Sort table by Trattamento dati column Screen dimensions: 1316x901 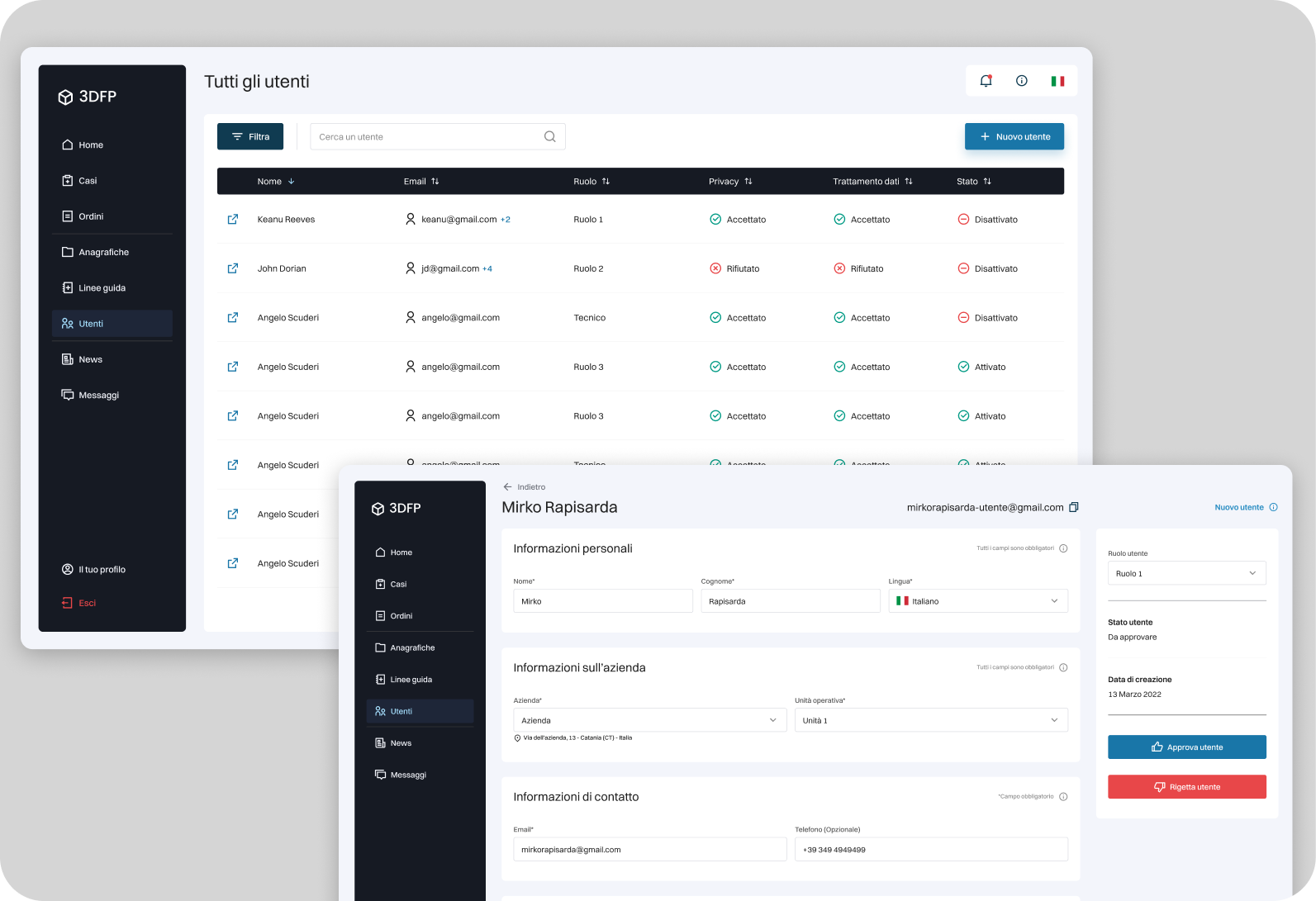[x=872, y=182]
